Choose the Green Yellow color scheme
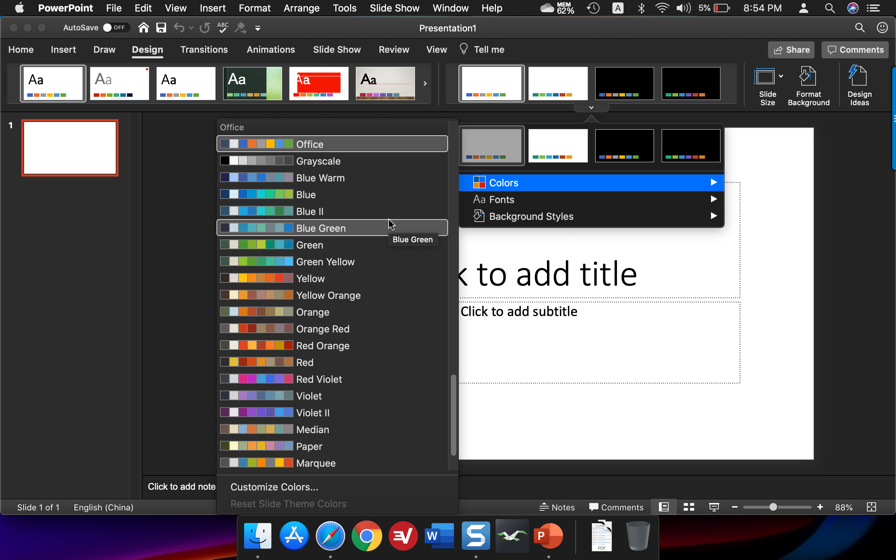This screenshot has width=896, height=560. [332, 262]
